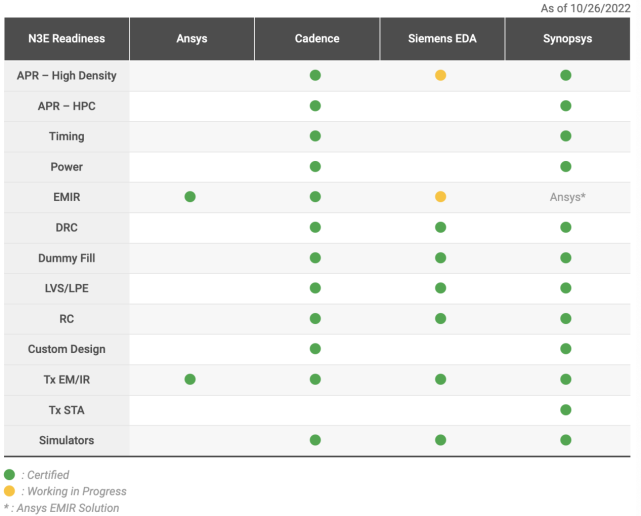Image resolution: width=641 pixels, height=516 pixels.
Task: Click Siemens EDA green dot in Simulators row
Action: tap(440, 440)
